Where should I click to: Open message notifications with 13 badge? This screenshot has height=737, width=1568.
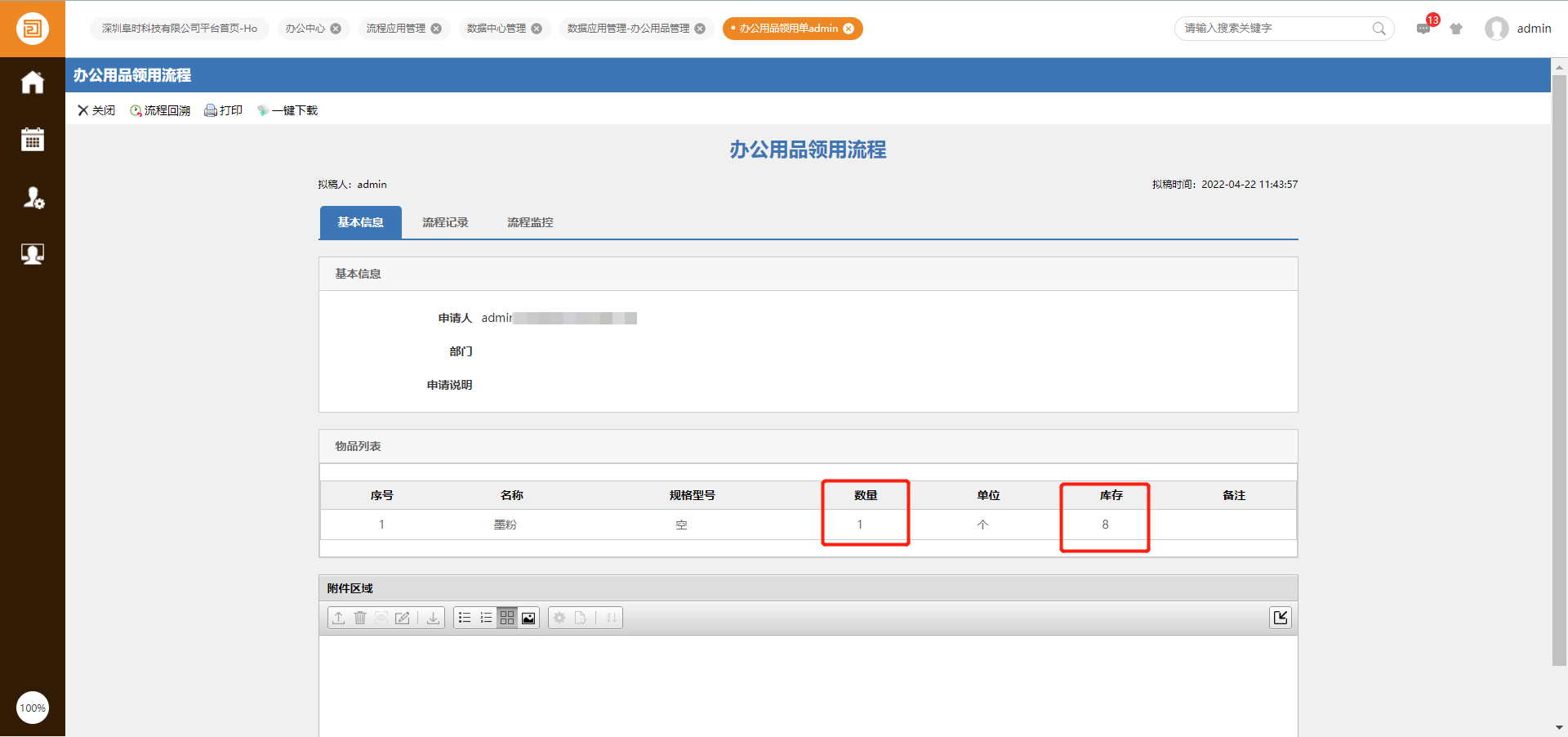point(1424,28)
